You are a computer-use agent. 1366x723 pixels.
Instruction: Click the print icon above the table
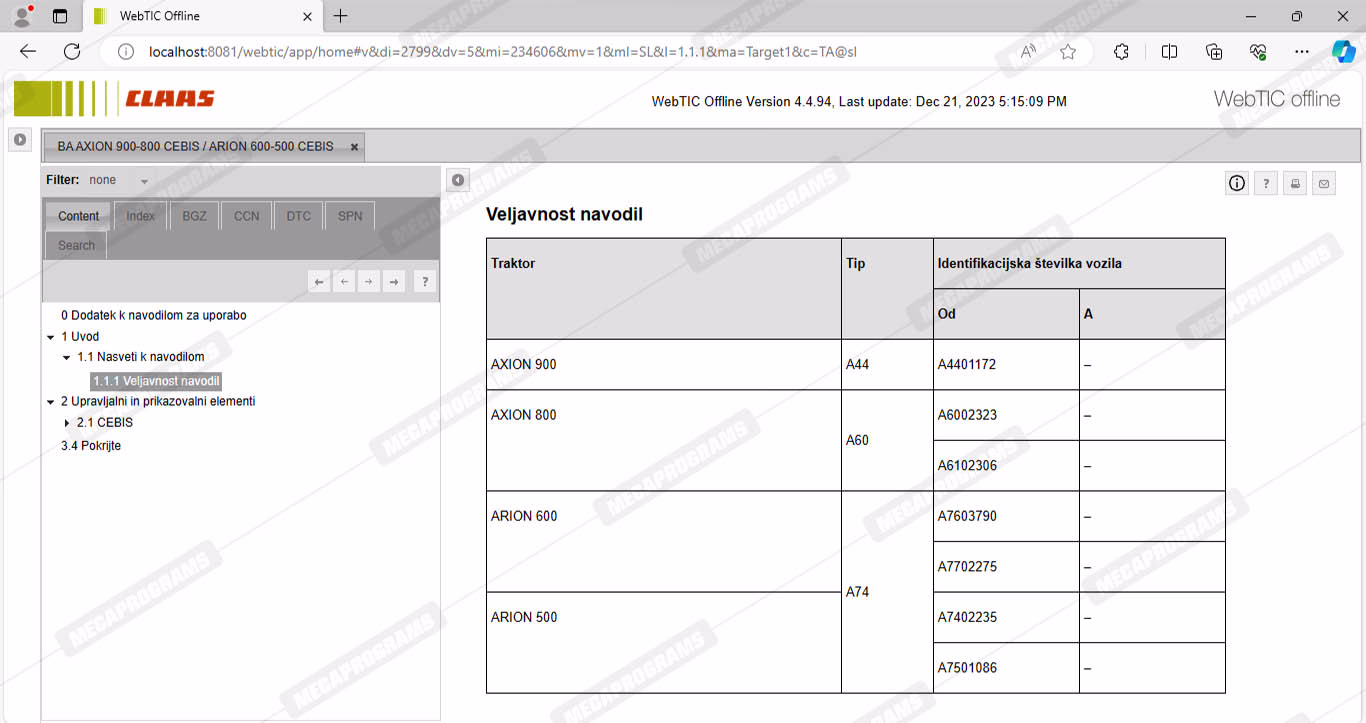click(x=1295, y=183)
